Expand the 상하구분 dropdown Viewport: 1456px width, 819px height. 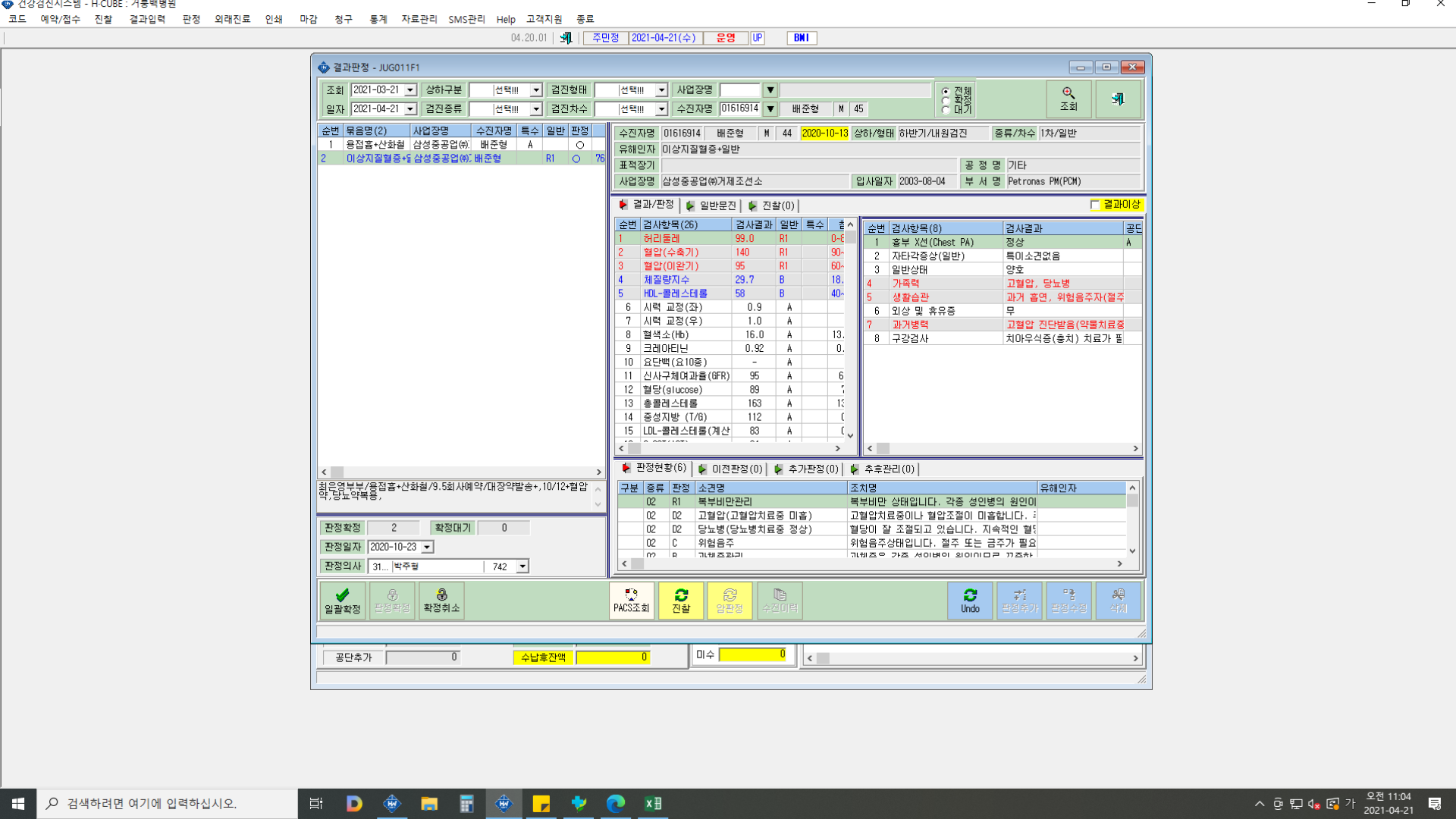535,90
